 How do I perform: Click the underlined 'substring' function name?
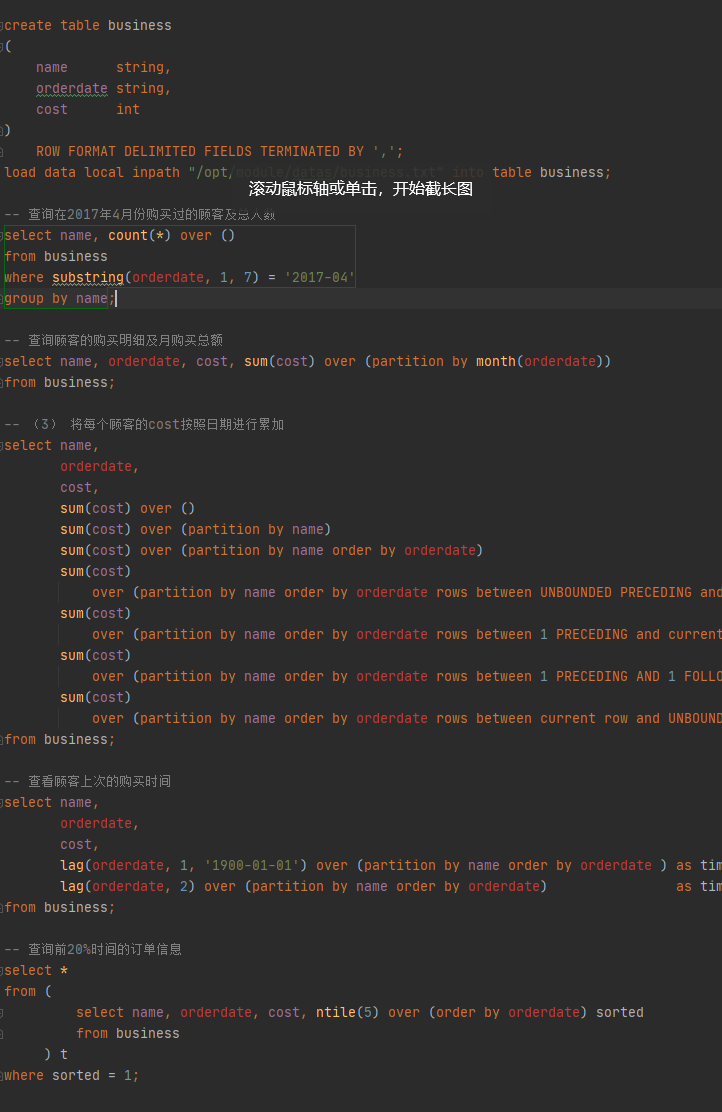click(88, 277)
